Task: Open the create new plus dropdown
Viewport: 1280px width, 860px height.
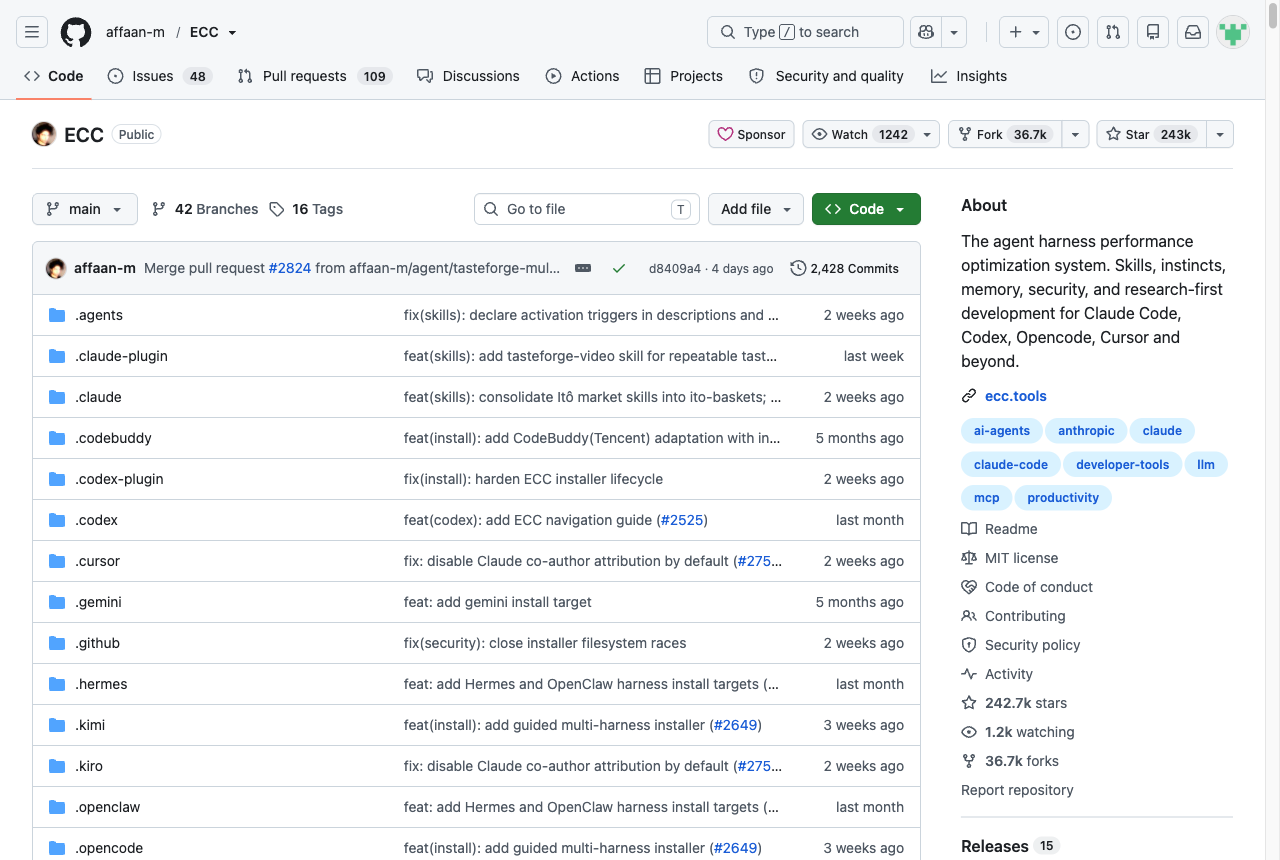Action: [1024, 32]
